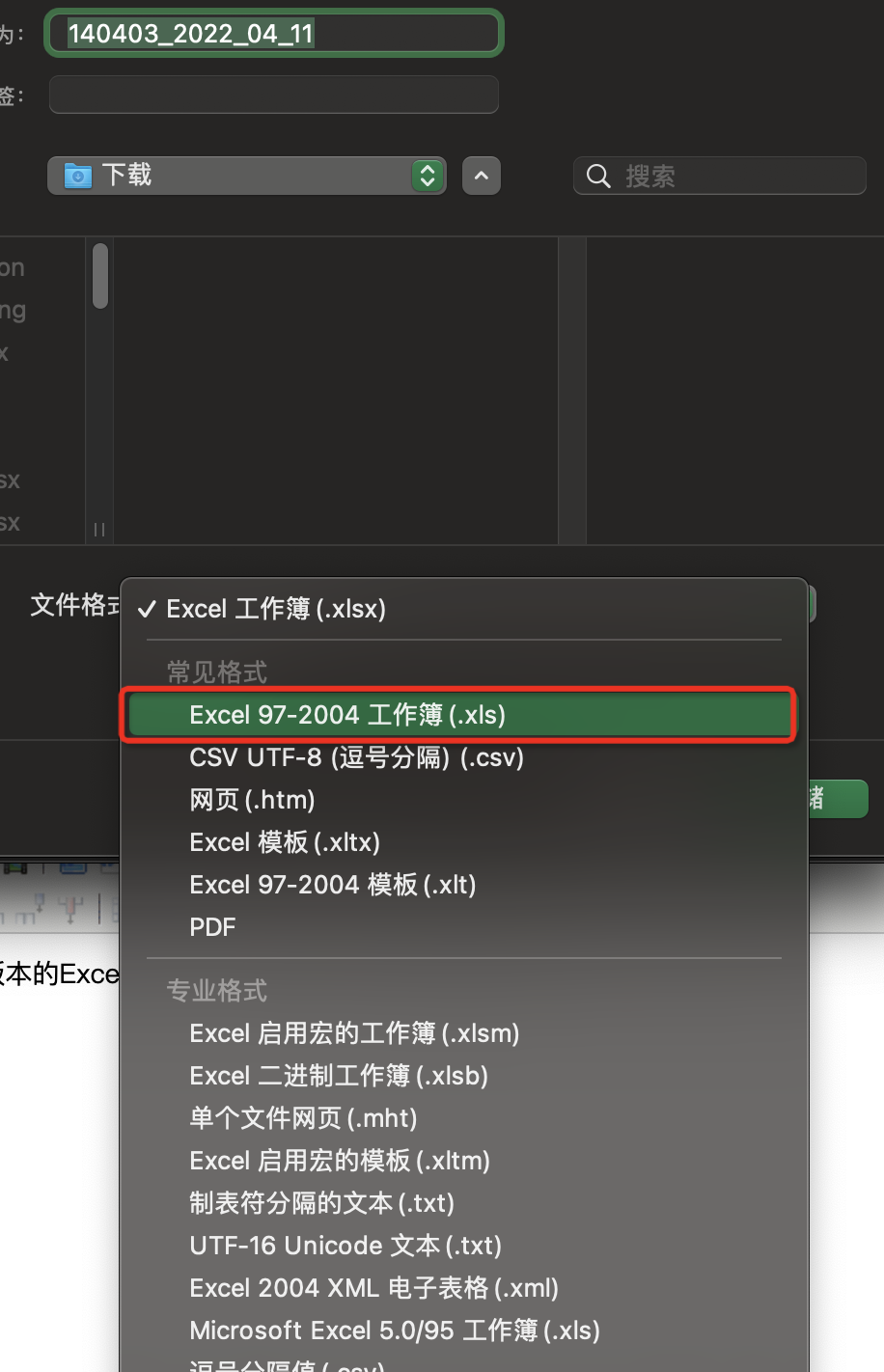This screenshot has height=1372, width=884.
Task: Click the sidebar vertical scrollbar thumb
Action: (100, 276)
